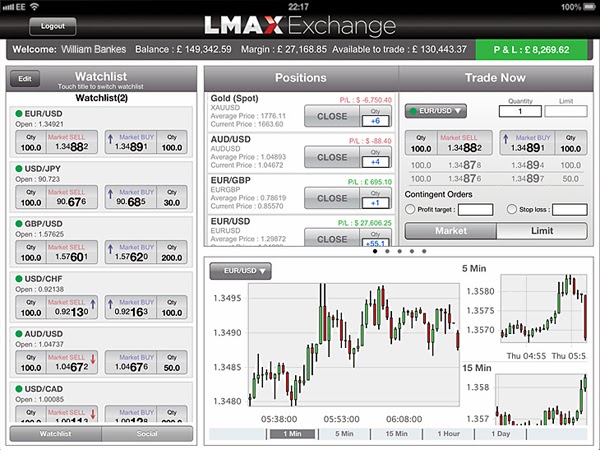Tap the Edit watchlist button
This screenshot has height=450, width=600.
[x=25, y=78]
